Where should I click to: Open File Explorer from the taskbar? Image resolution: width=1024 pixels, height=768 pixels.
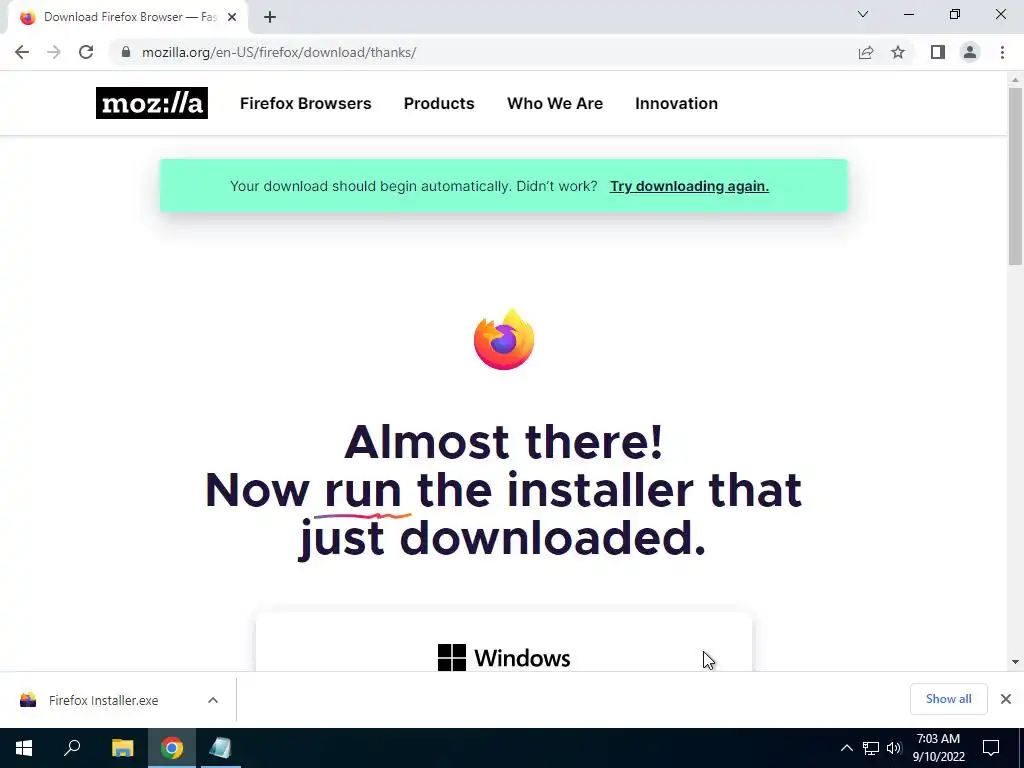(x=122, y=748)
